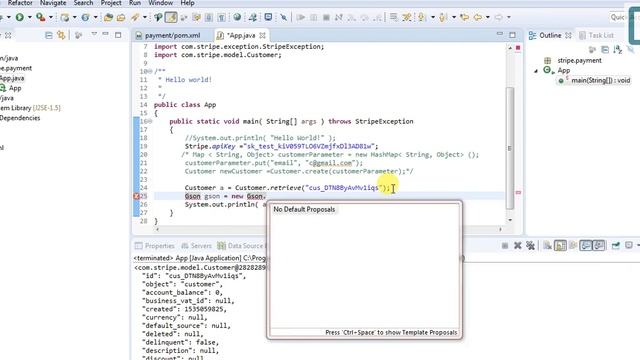Open the Refactor menu
Image resolution: width=640 pixels, height=360 pixels.
point(20,3)
